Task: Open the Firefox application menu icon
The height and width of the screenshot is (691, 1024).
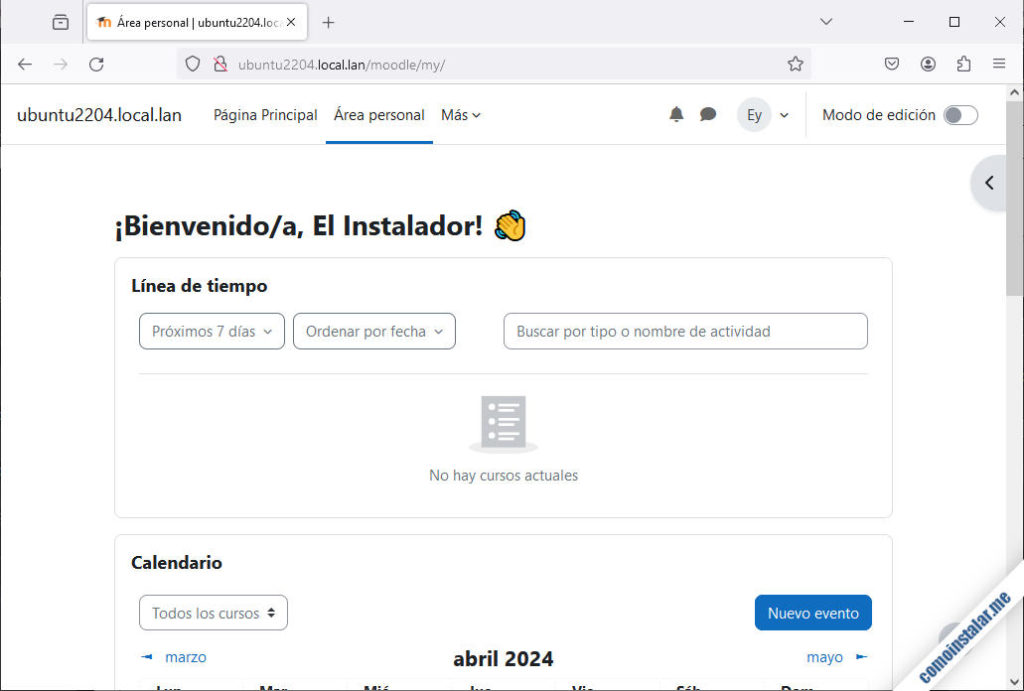Action: pos(998,63)
